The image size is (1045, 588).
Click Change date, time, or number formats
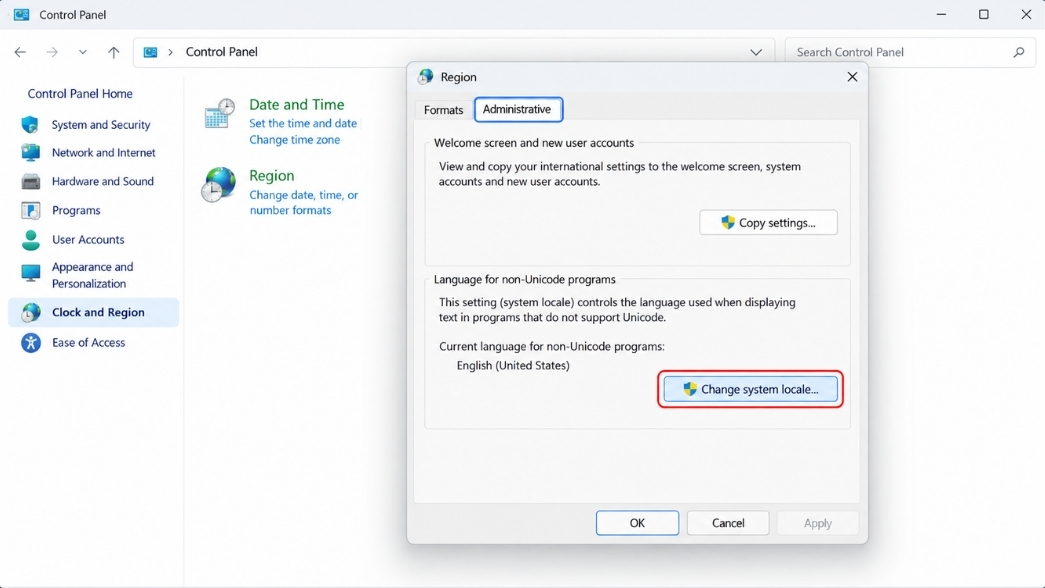click(303, 203)
